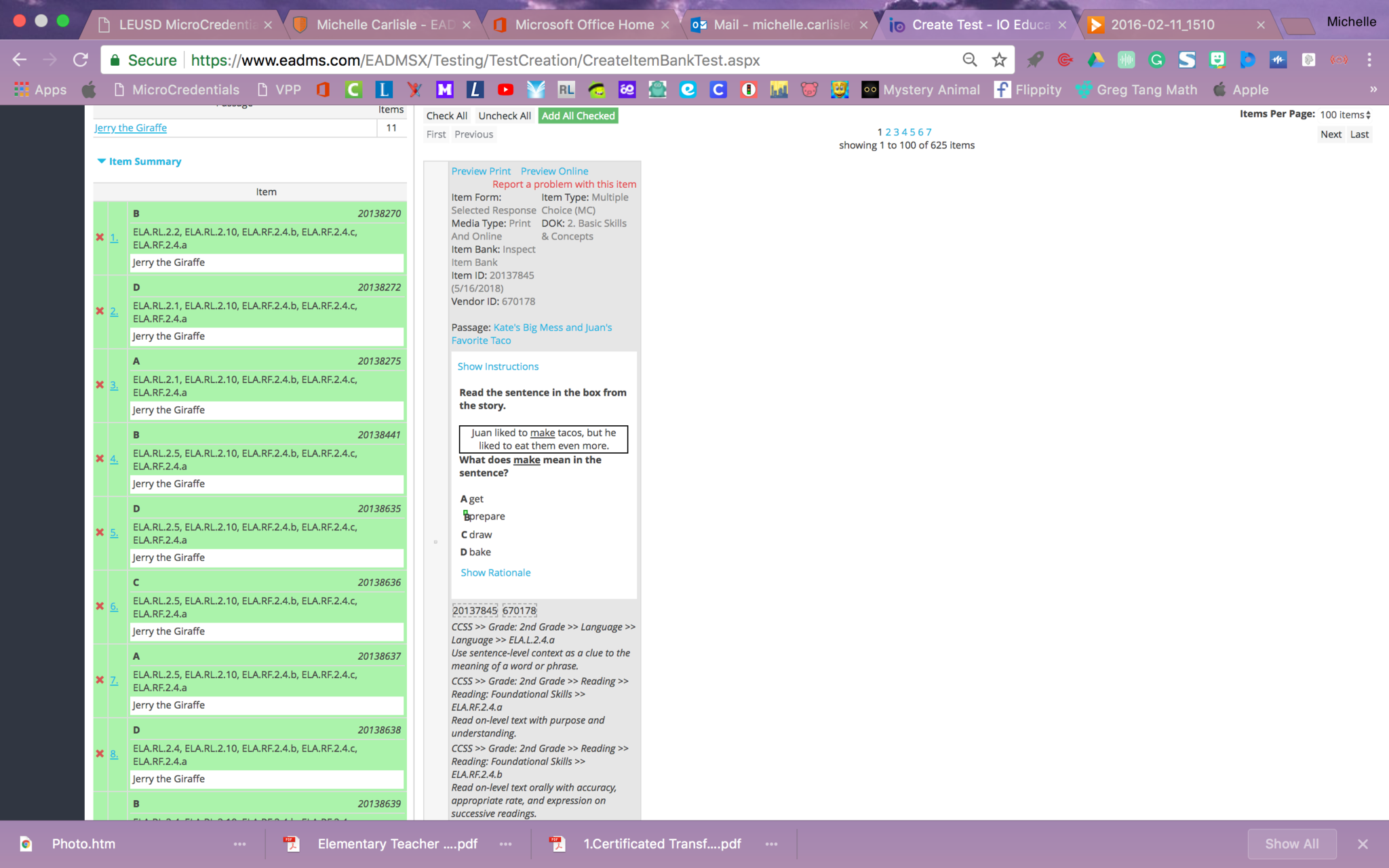Click the zoom magnifier in address bar

pos(970,60)
